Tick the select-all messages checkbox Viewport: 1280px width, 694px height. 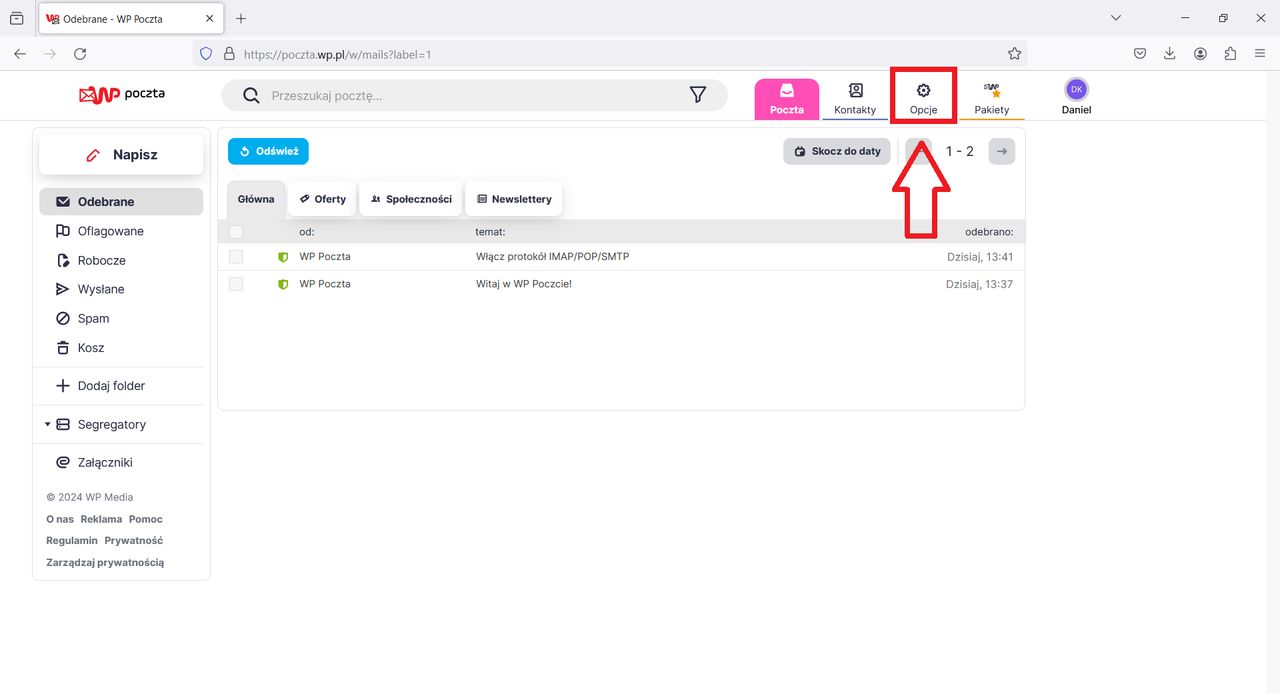(236, 232)
